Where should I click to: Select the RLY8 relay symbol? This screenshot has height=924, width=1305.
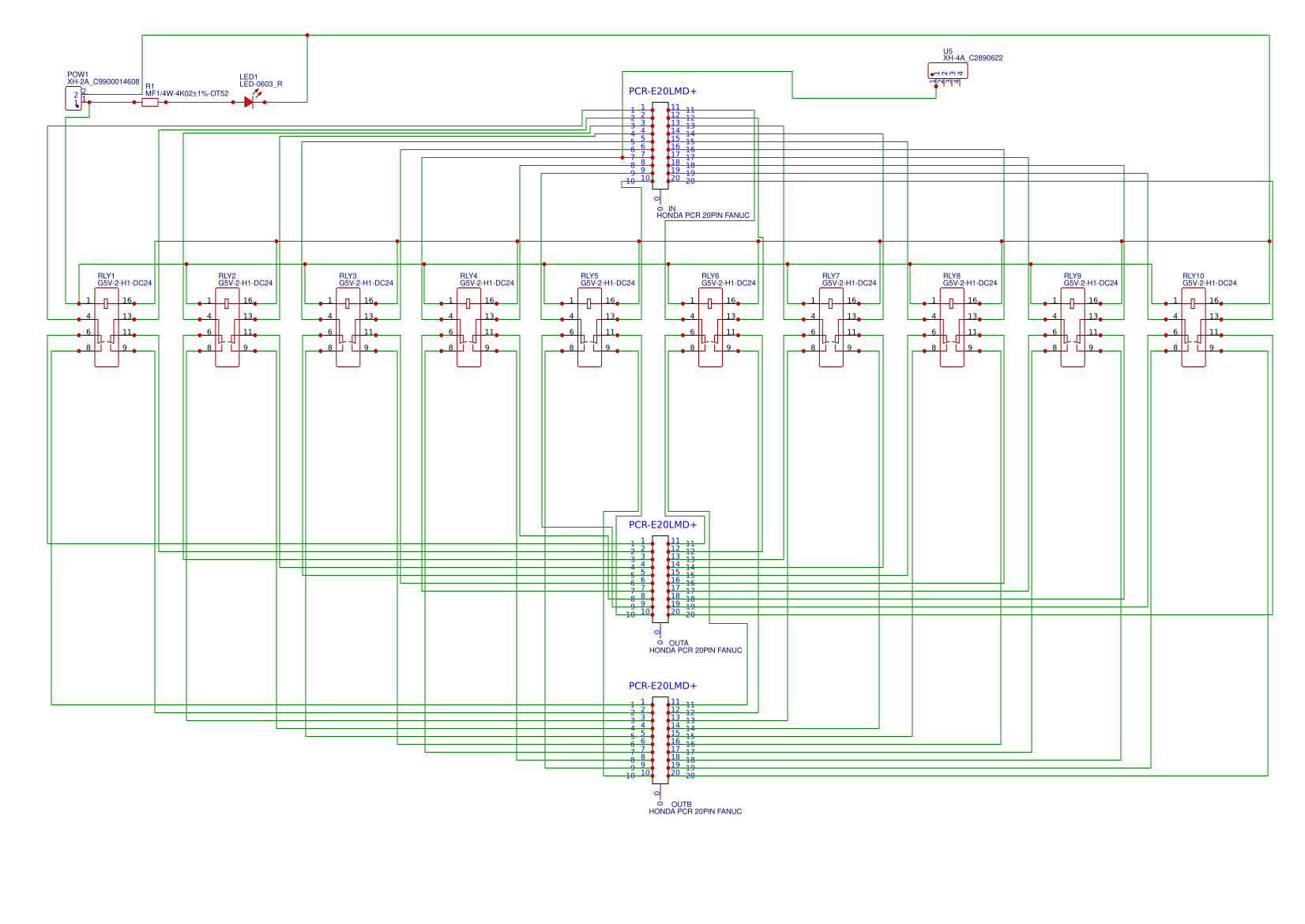pyautogui.click(x=953, y=327)
